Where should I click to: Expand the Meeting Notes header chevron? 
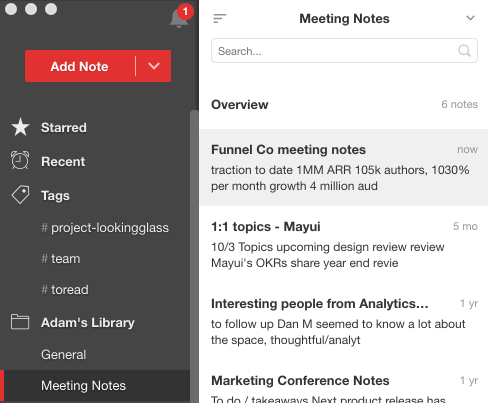[470, 18]
